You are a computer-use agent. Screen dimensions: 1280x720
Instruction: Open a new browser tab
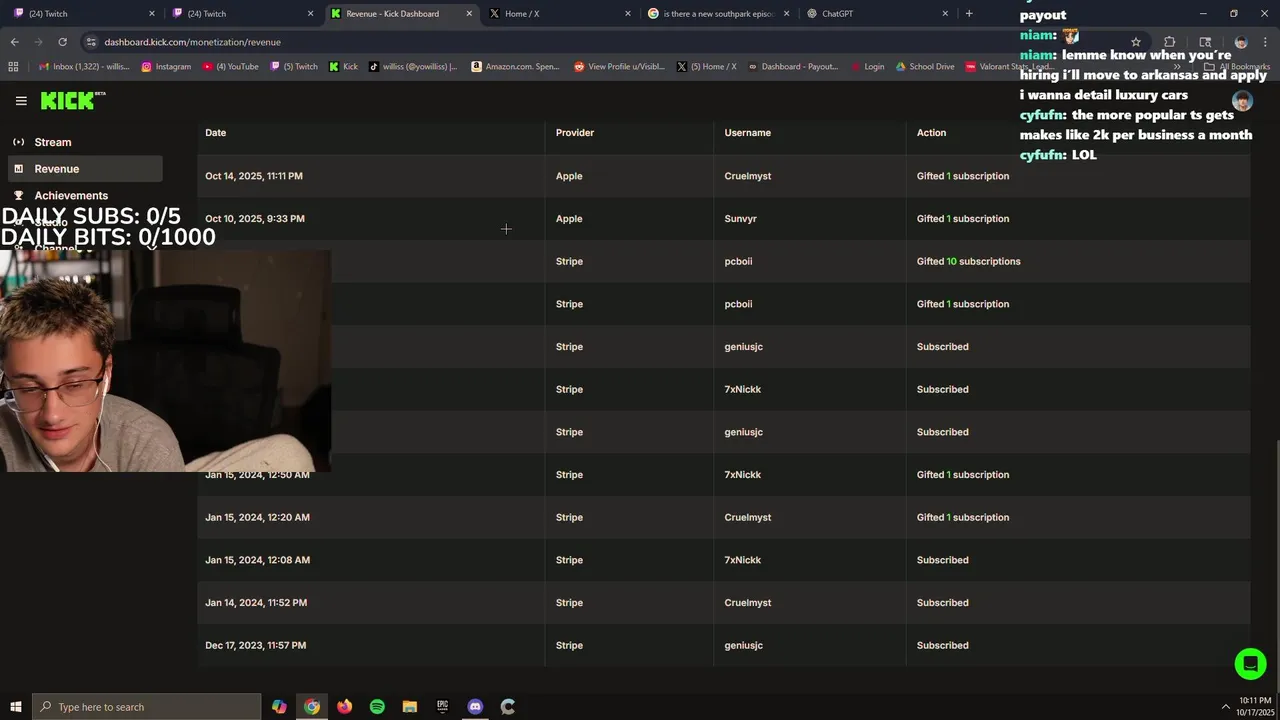click(968, 14)
